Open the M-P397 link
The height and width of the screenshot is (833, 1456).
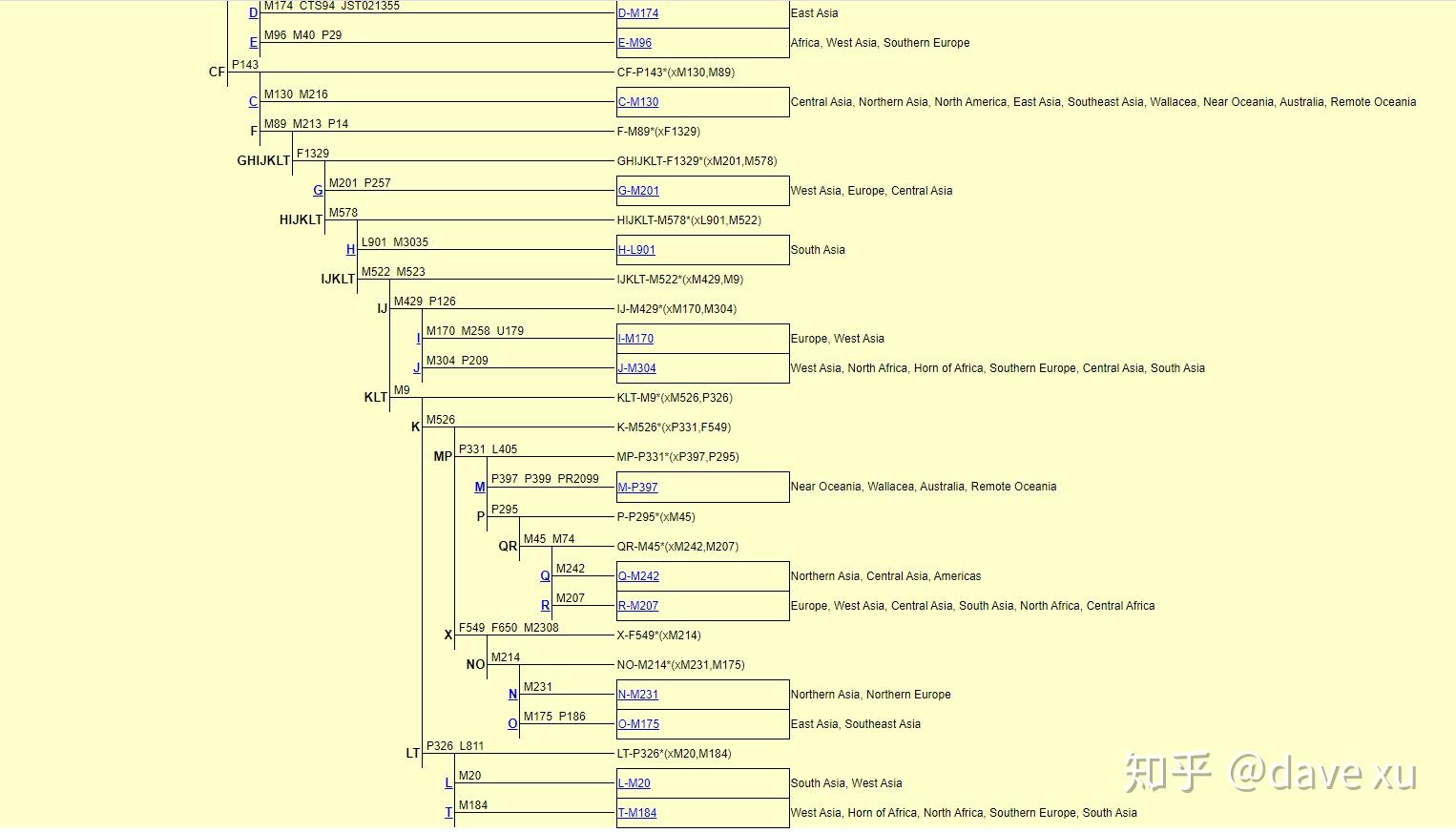click(637, 488)
